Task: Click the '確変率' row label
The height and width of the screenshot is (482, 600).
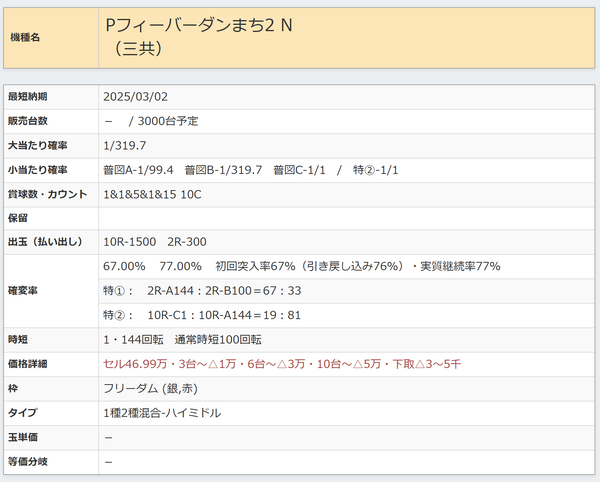Action: click(x=23, y=291)
